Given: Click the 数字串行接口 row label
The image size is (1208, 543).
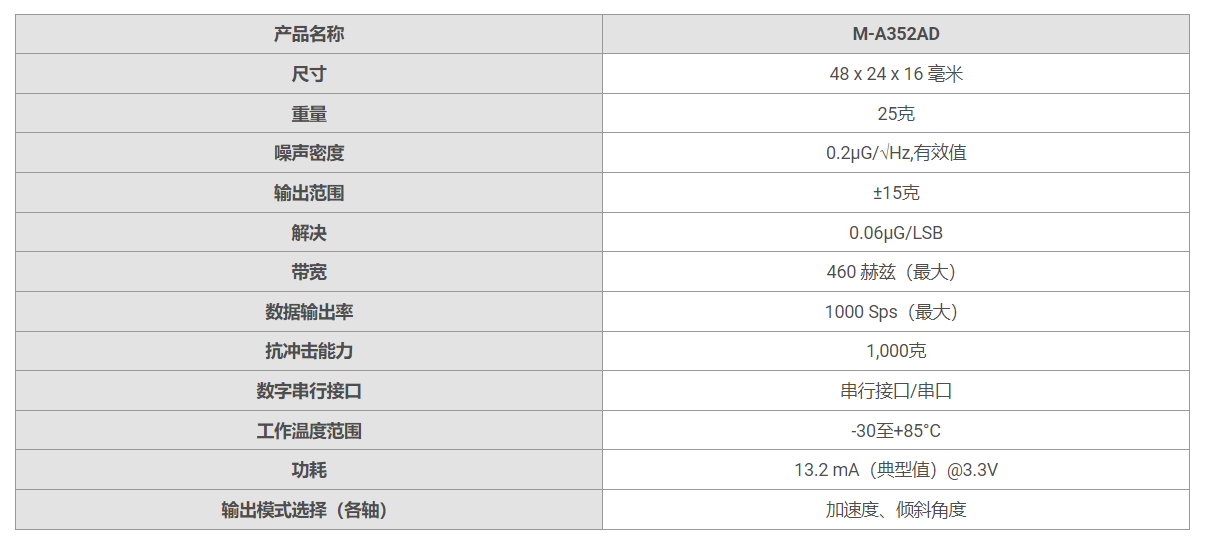Looking at the screenshot, I should click(309, 391).
